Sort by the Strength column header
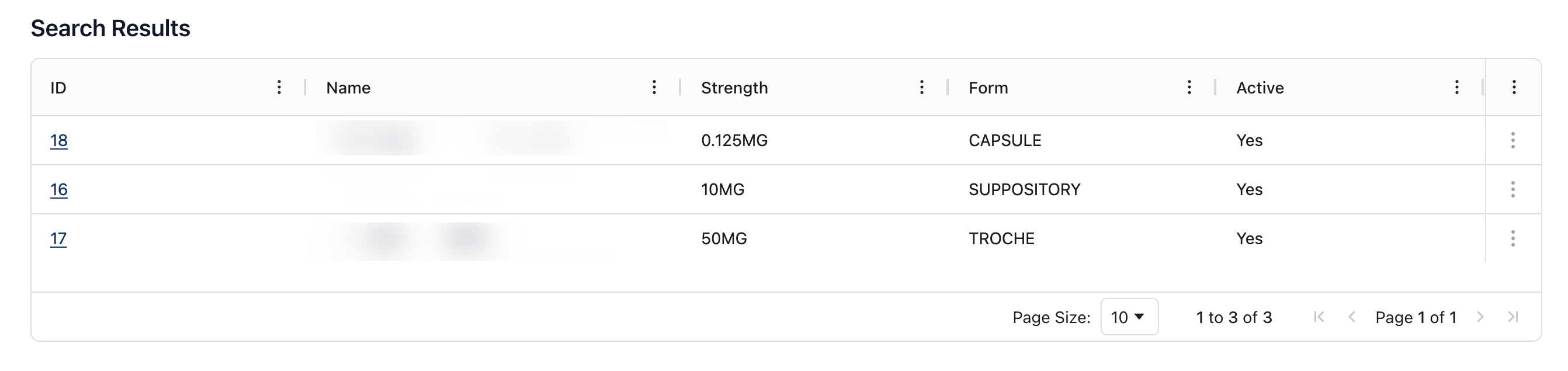The height and width of the screenshot is (371, 1568). tap(734, 88)
